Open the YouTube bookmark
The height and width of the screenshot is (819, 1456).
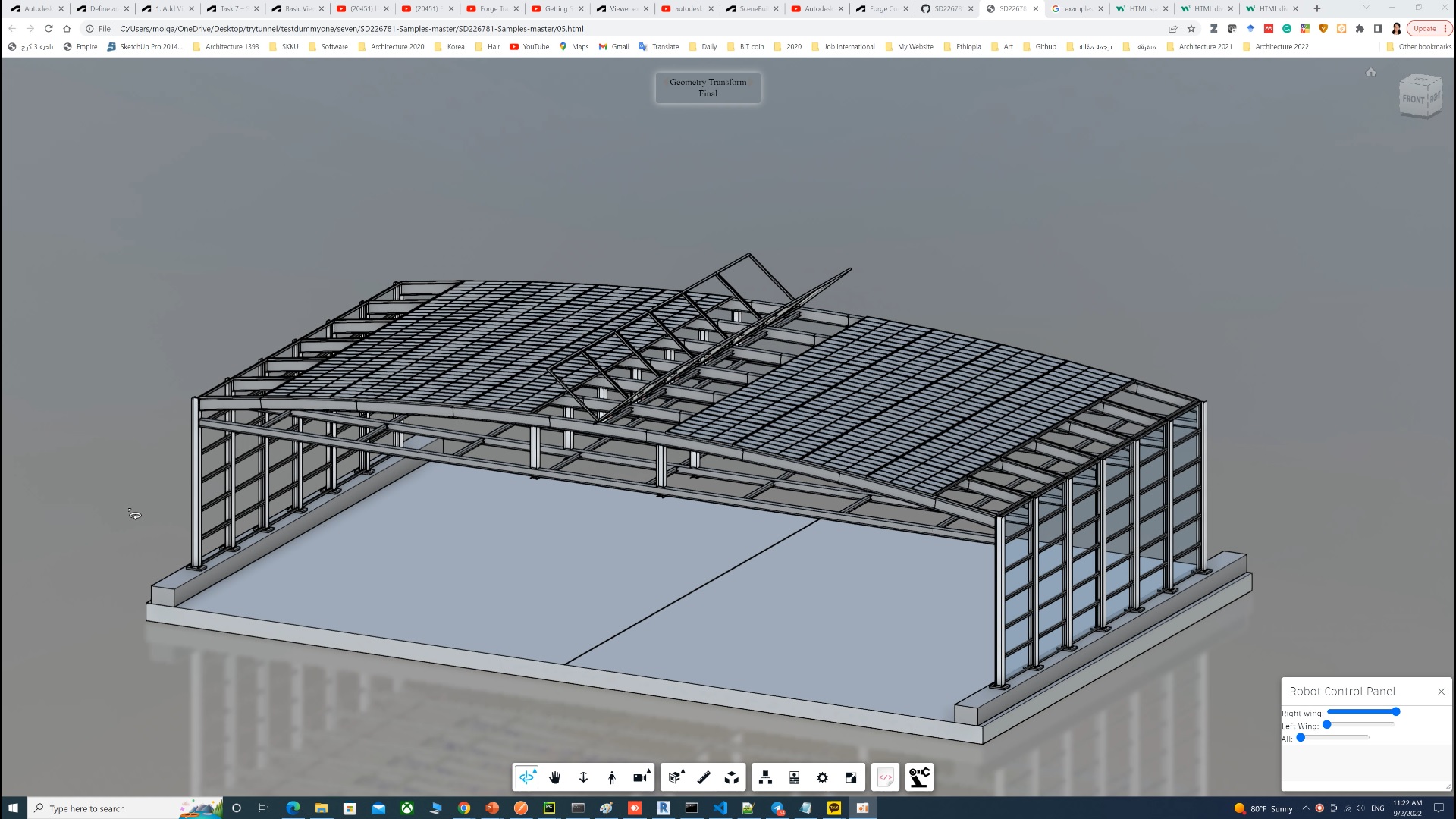529,47
